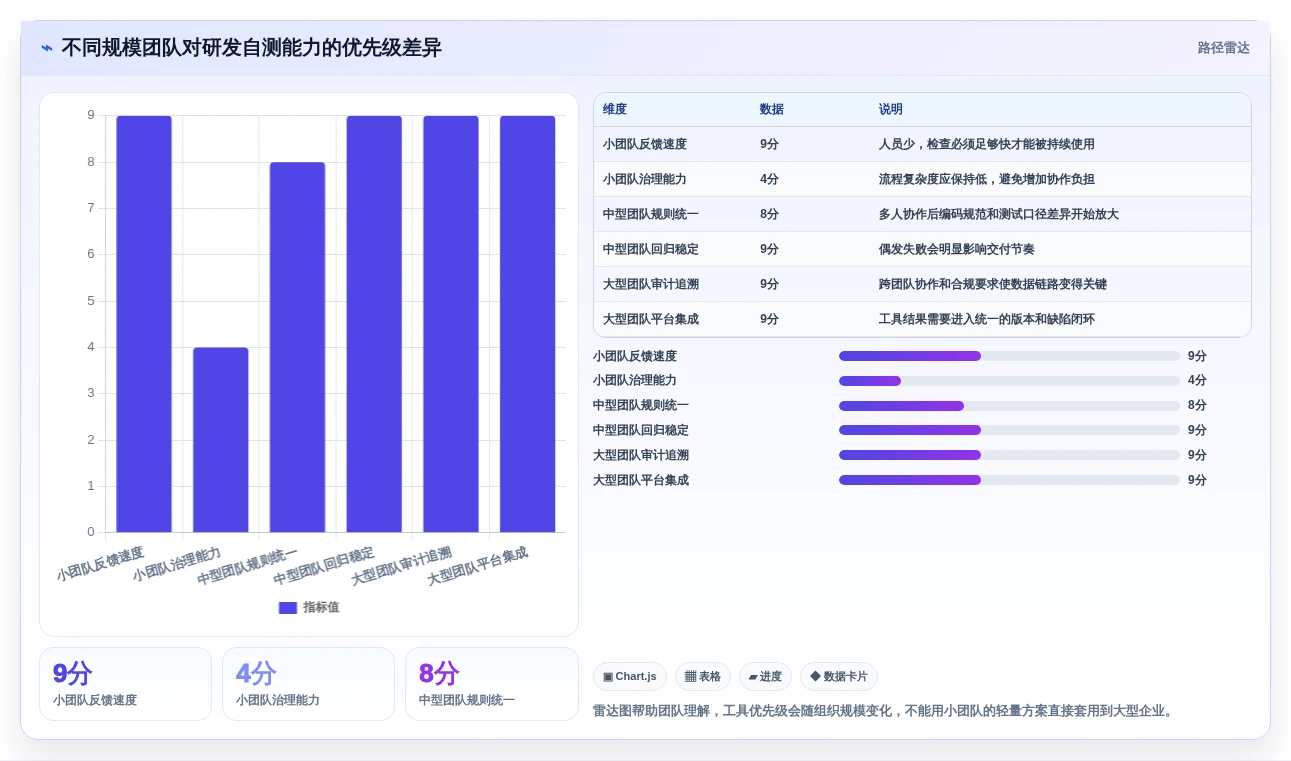Click the 大型团队平台集成 x-axis label in the chart
The height and width of the screenshot is (761, 1291).
tap(478, 566)
